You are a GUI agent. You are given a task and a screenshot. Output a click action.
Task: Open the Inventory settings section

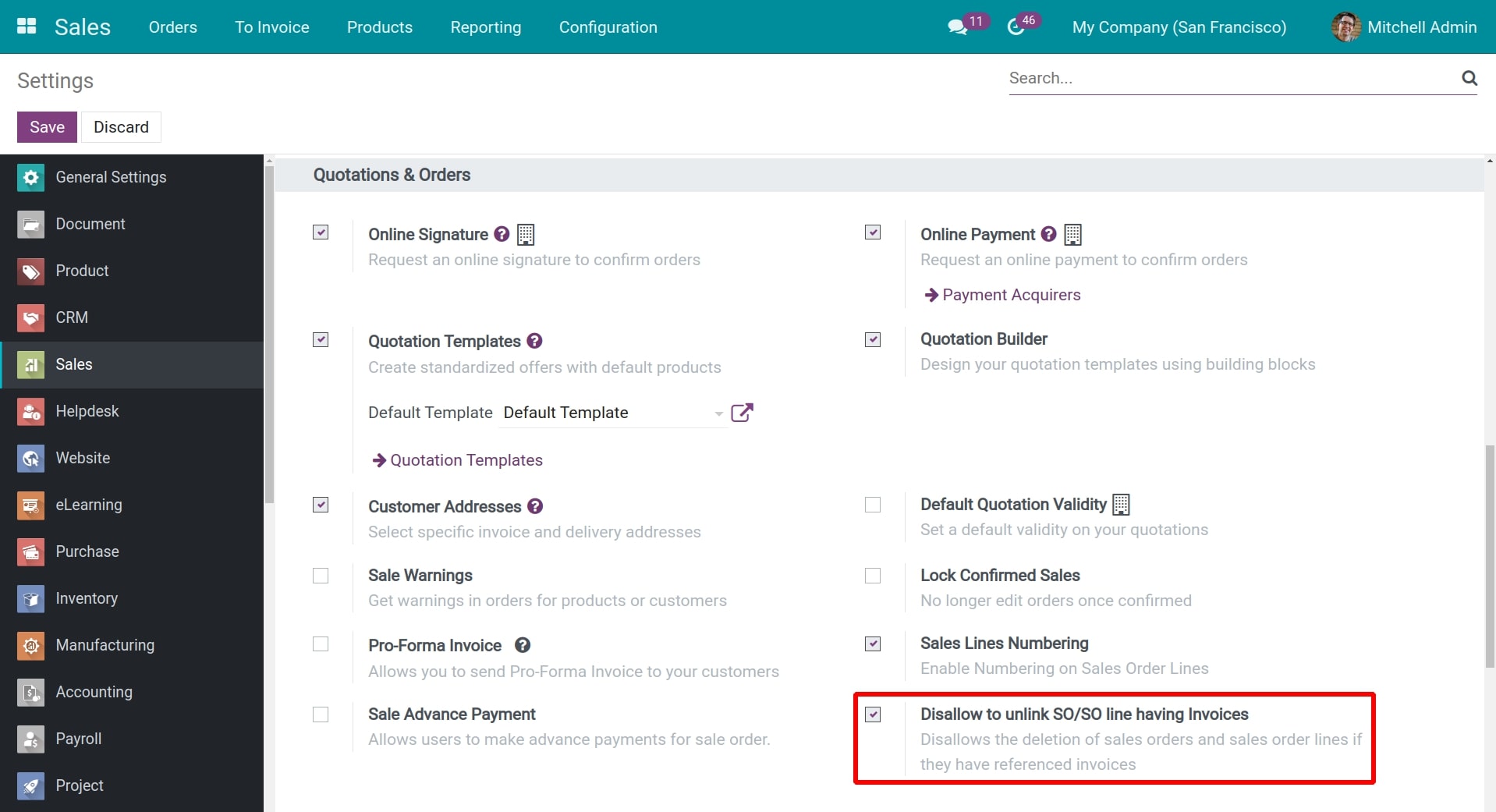[86, 599]
